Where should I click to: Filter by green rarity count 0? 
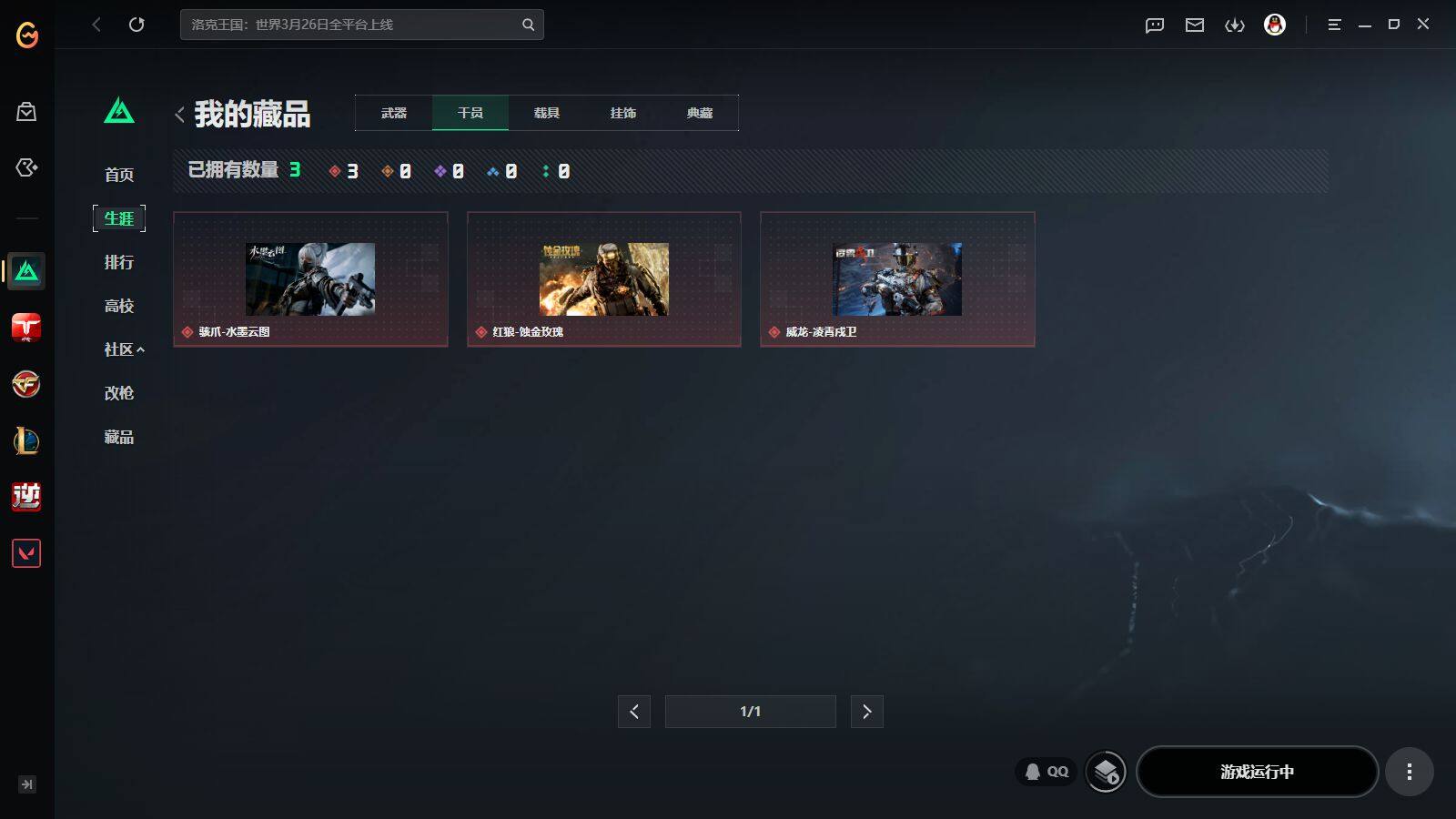pyautogui.click(x=556, y=171)
